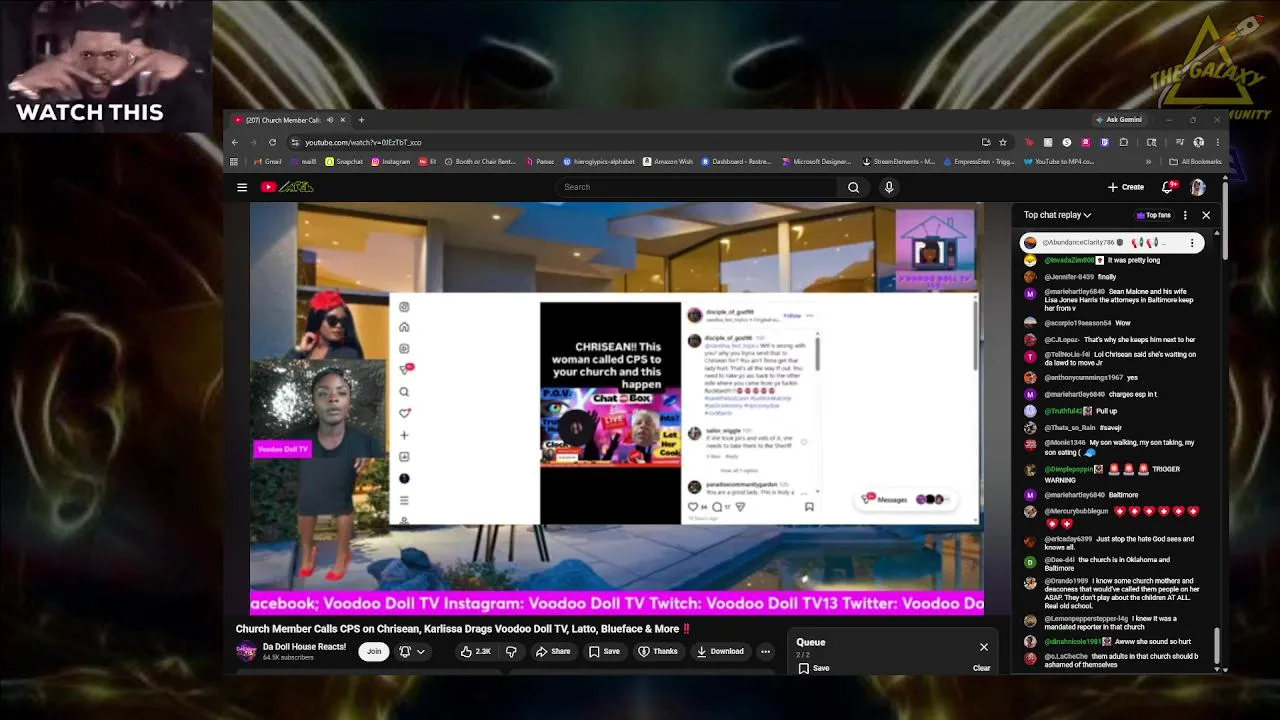1280x720 pixels.
Task: Save the Queue as a playlist
Action: pyautogui.click(x=814, y=668)
